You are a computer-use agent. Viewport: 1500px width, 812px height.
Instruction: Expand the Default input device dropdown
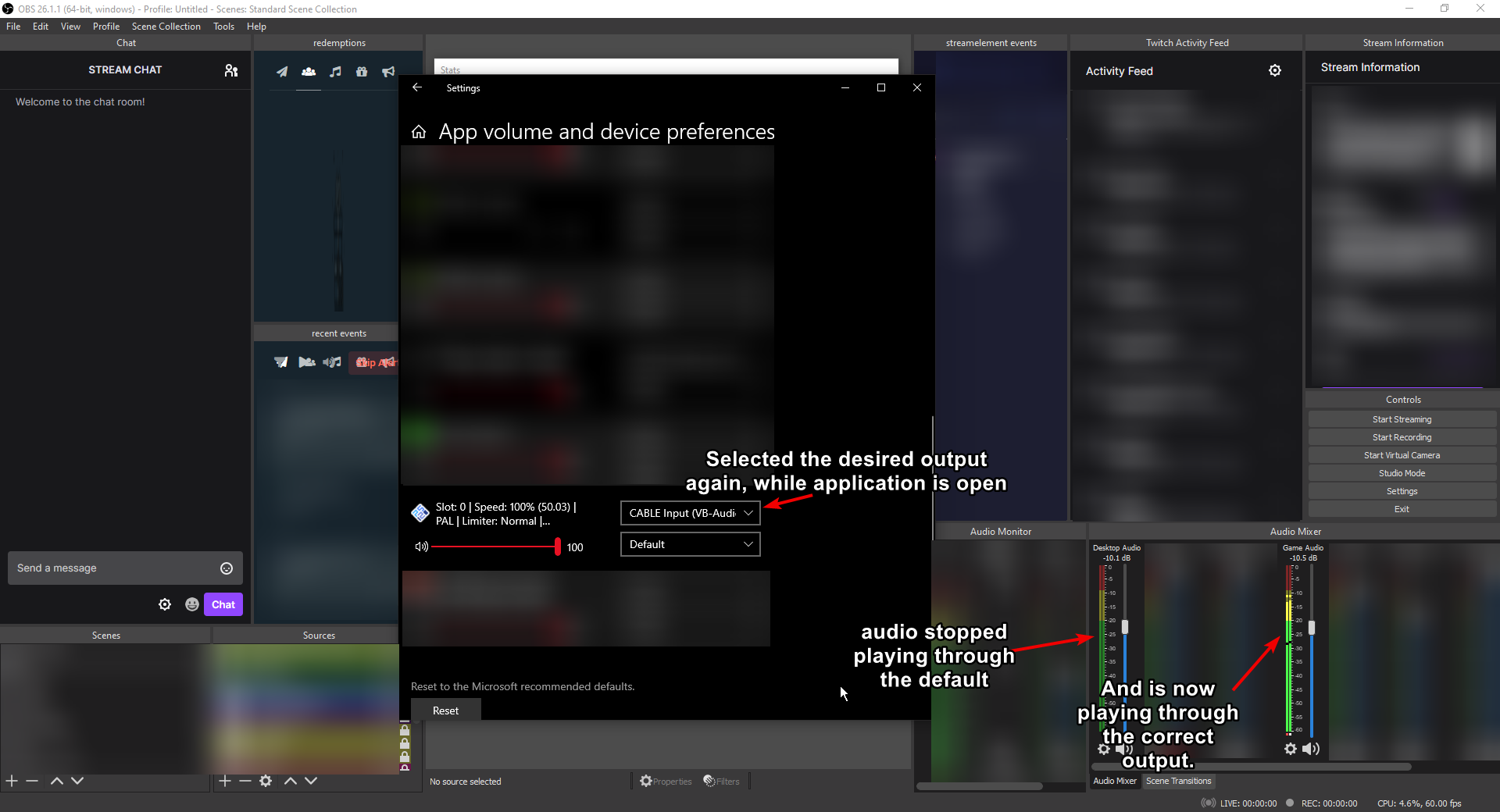point(690,544)
